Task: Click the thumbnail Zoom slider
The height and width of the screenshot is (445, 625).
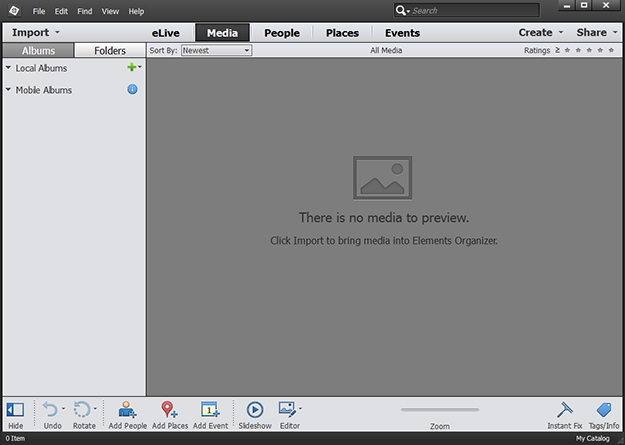Action: tap(440, 410)
